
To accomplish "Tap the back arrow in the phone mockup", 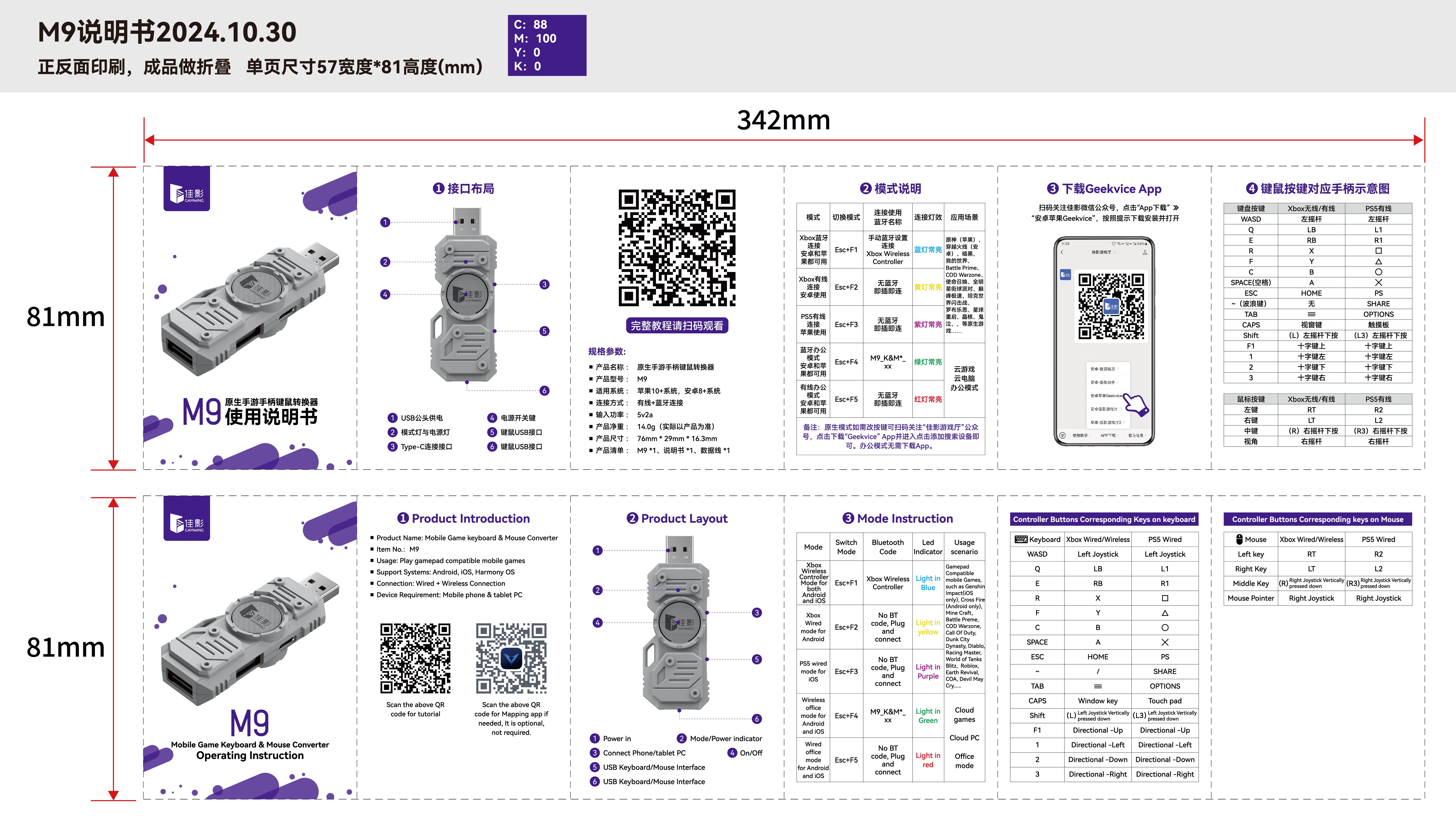I will click(1062, 252).
